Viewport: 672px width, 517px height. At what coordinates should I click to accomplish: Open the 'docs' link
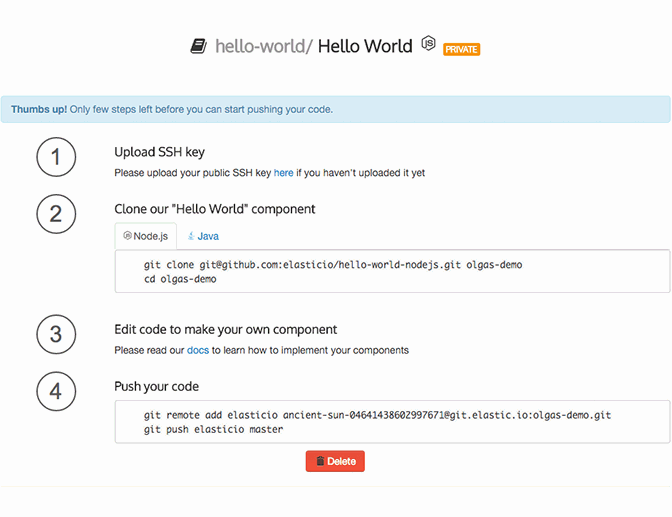[x=198, y=350]
